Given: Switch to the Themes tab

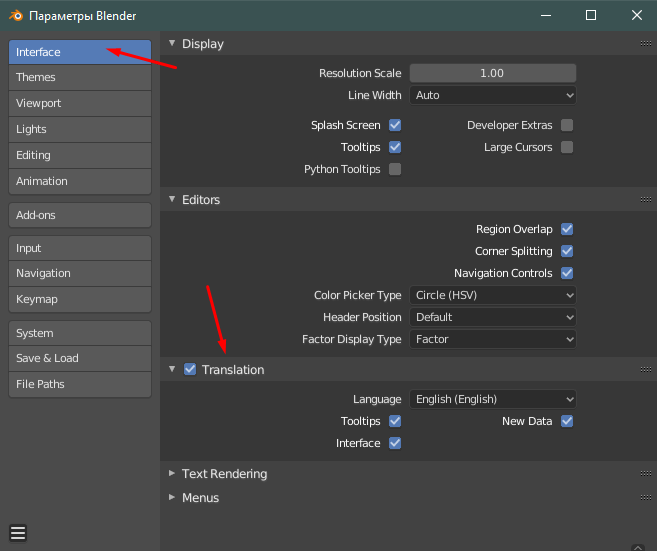Looking at the screenshot, I should click(80, 77).
